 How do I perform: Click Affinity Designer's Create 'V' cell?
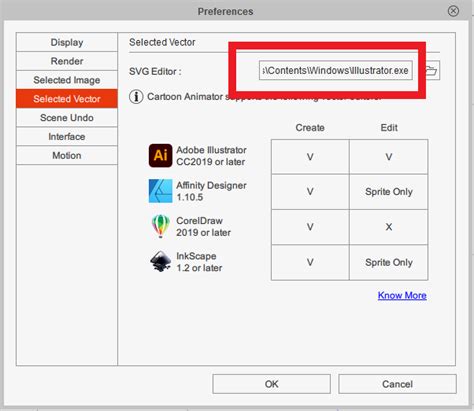pos(310,192)
